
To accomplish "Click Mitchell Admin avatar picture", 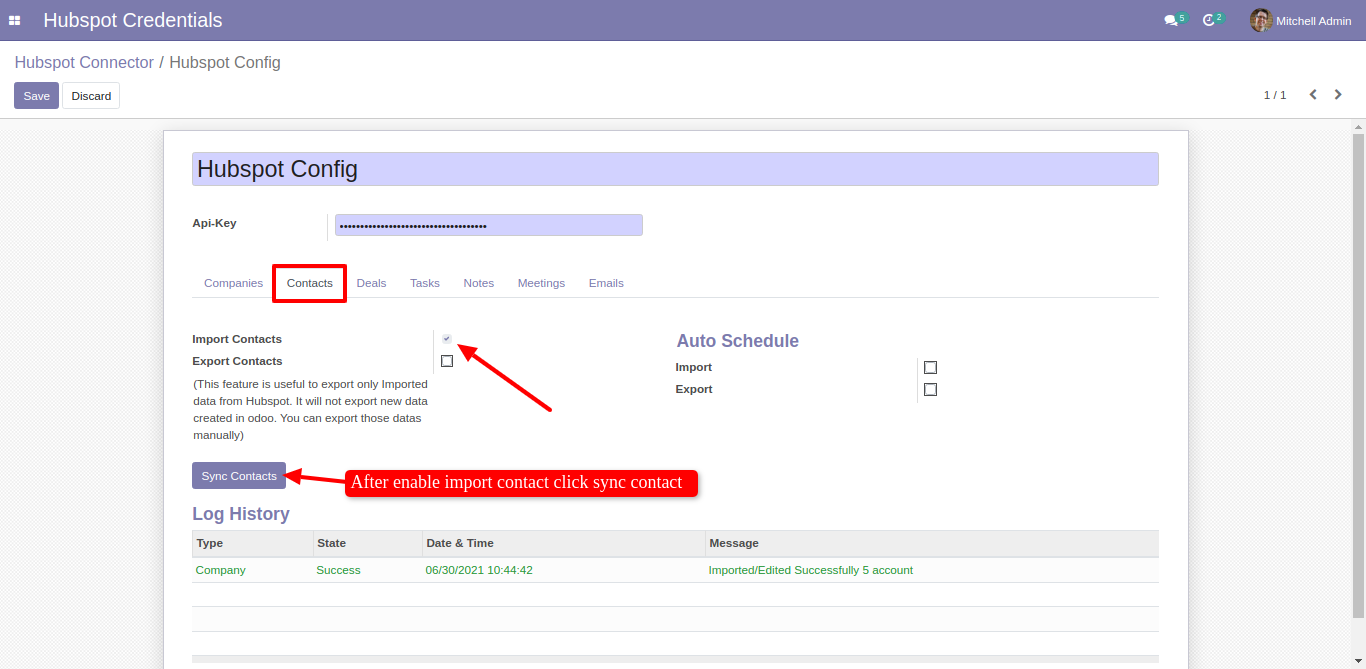I will [x=1261, y=20].
